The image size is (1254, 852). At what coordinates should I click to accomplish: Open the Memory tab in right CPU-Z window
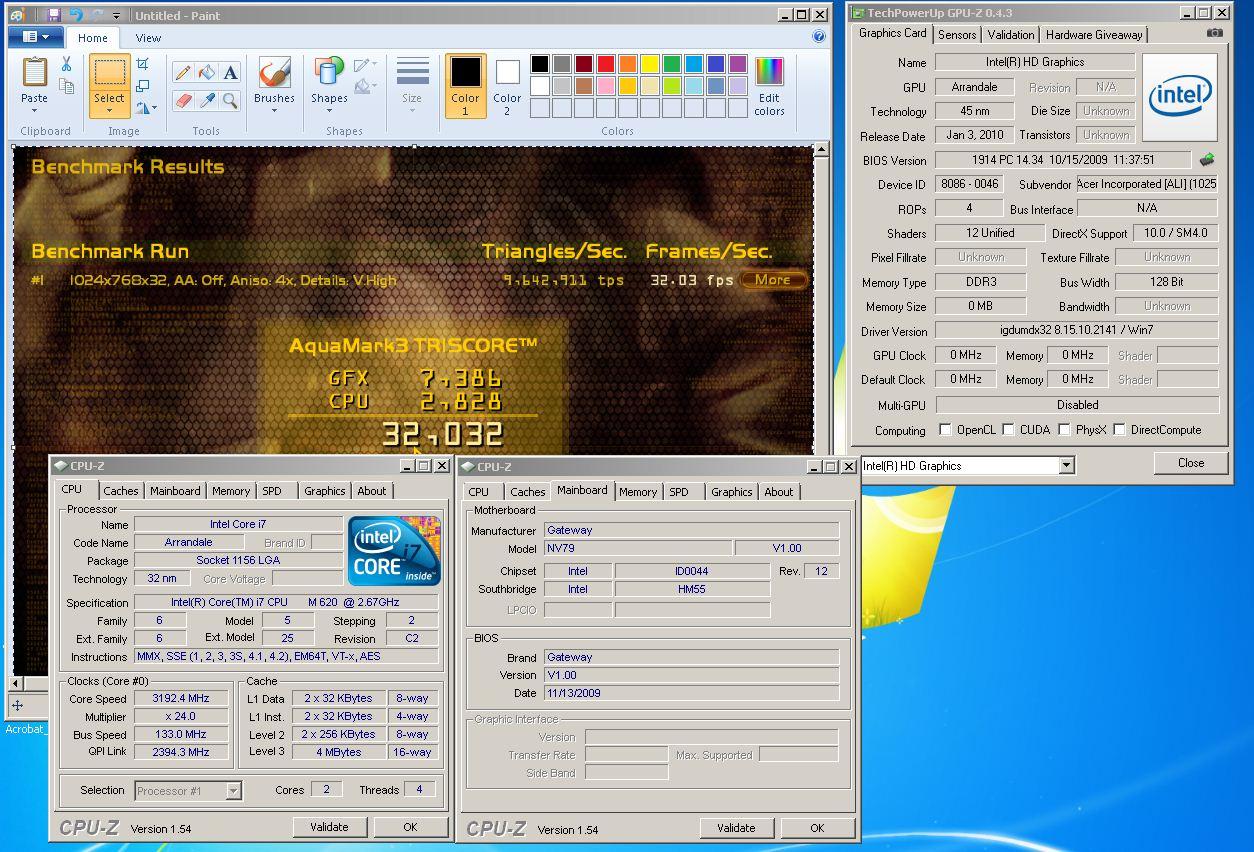(638, 492)
